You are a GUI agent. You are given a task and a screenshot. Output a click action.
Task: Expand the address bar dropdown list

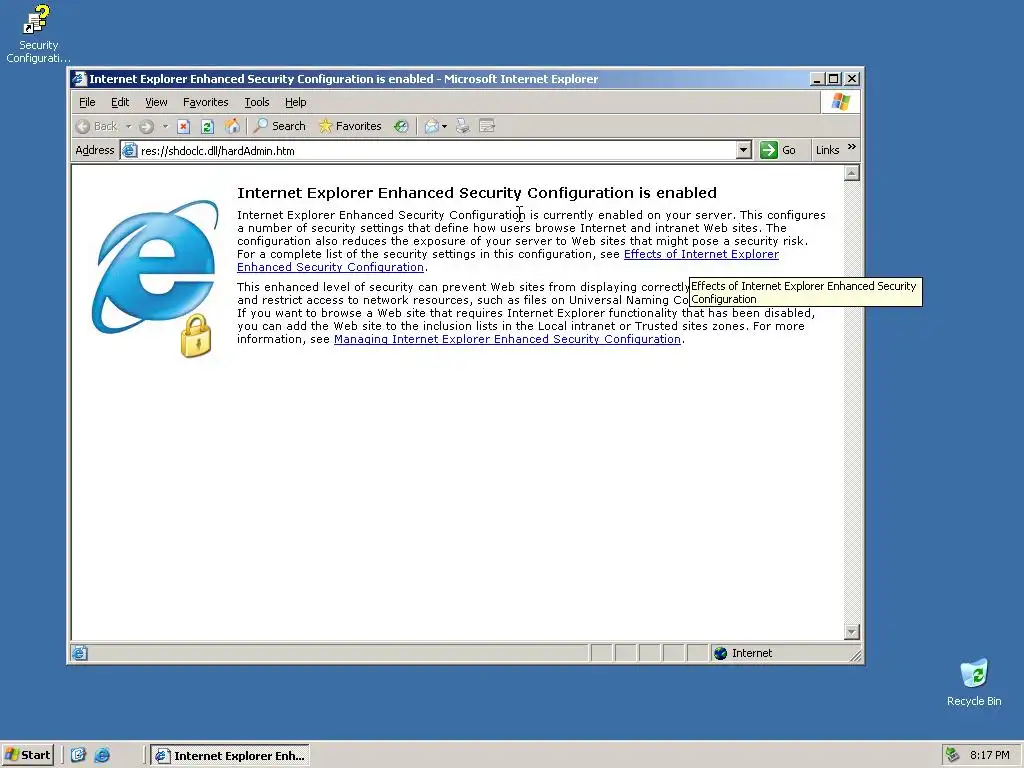pyautogui.click(x=743, y=151)
